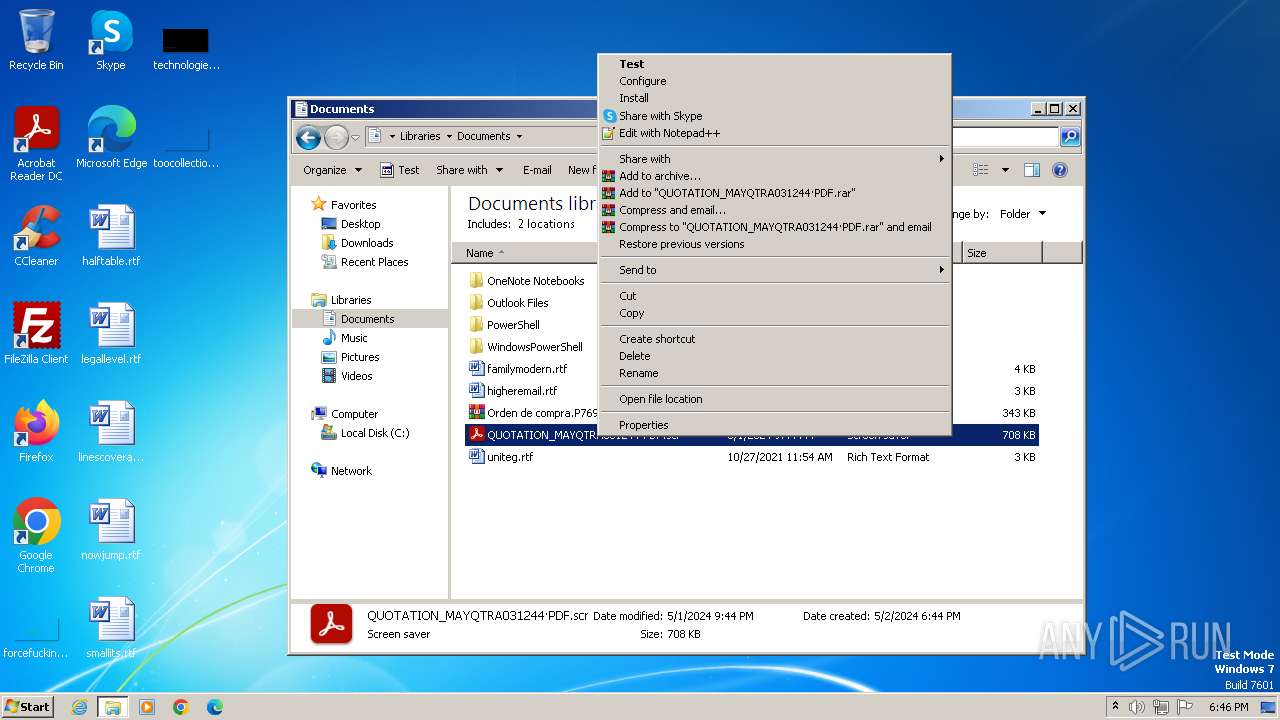Viewport: 1280px width, 720px height.
Task: Select halftable.rtf desktop file
Action: click(x=111, y=235)
